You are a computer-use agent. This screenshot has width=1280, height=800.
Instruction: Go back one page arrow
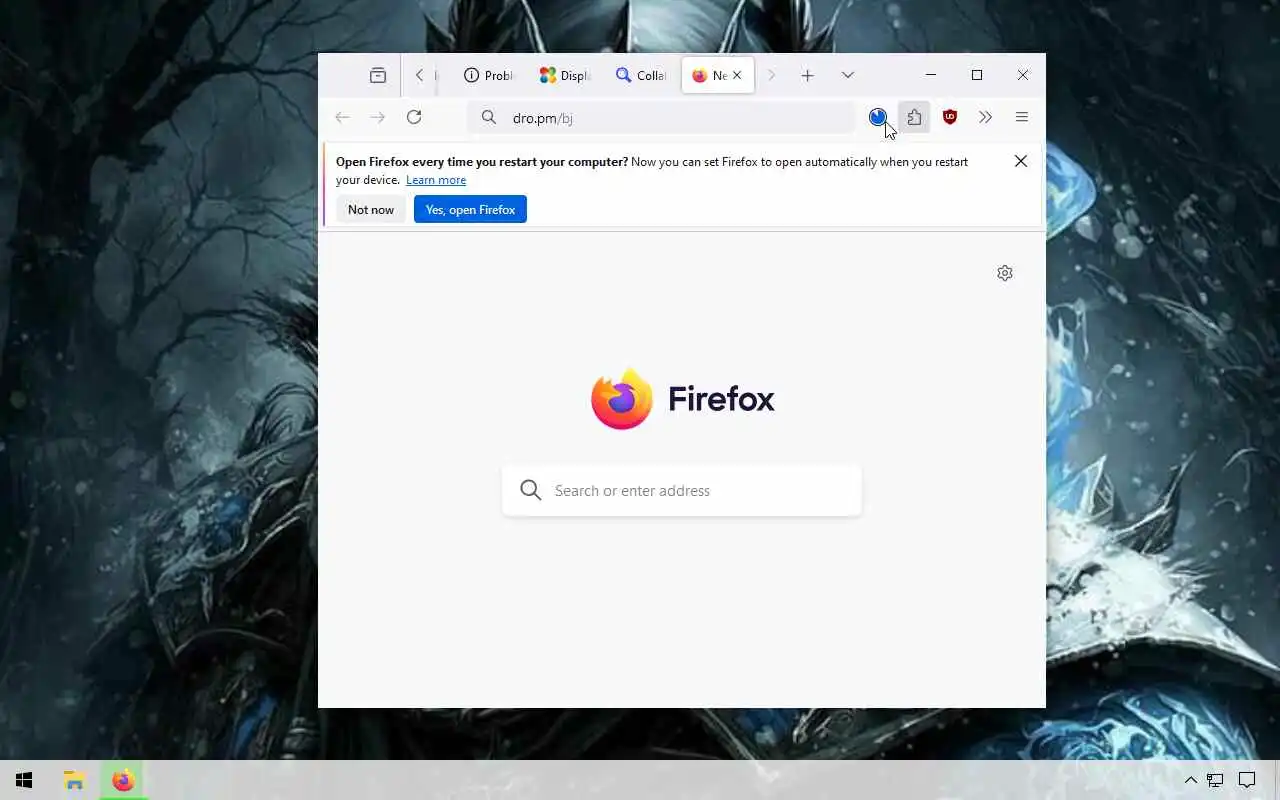(x=342, y=117)
